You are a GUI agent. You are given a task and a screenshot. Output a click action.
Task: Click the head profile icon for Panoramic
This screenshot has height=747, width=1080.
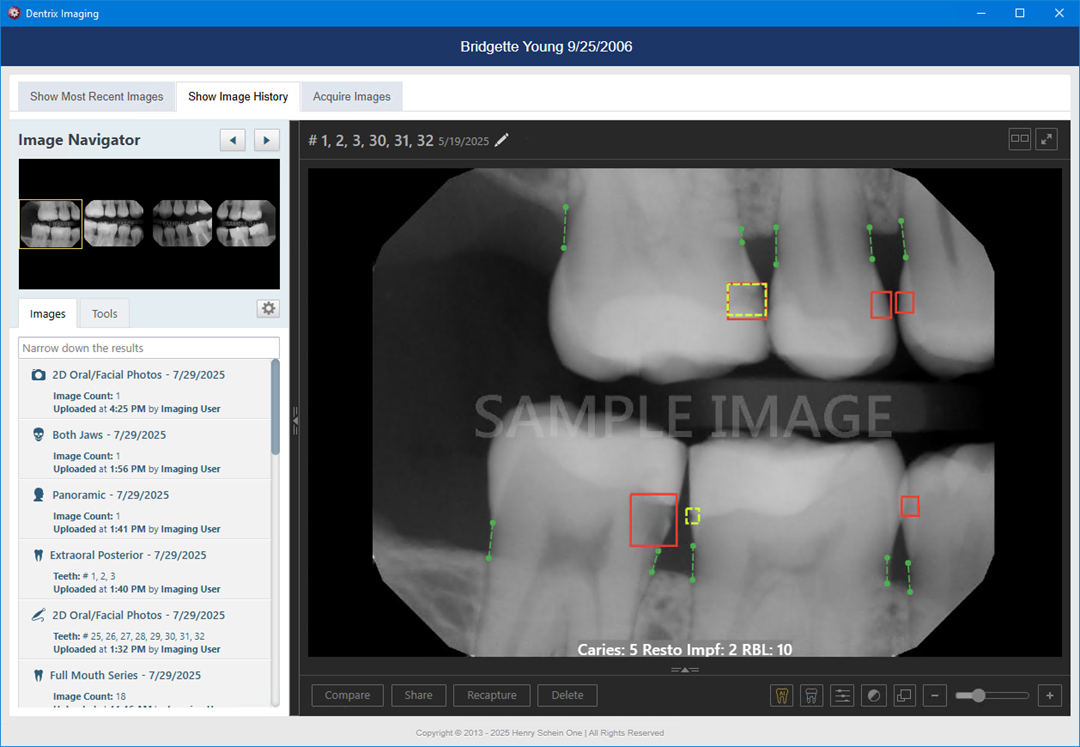[x=39, y=494]
